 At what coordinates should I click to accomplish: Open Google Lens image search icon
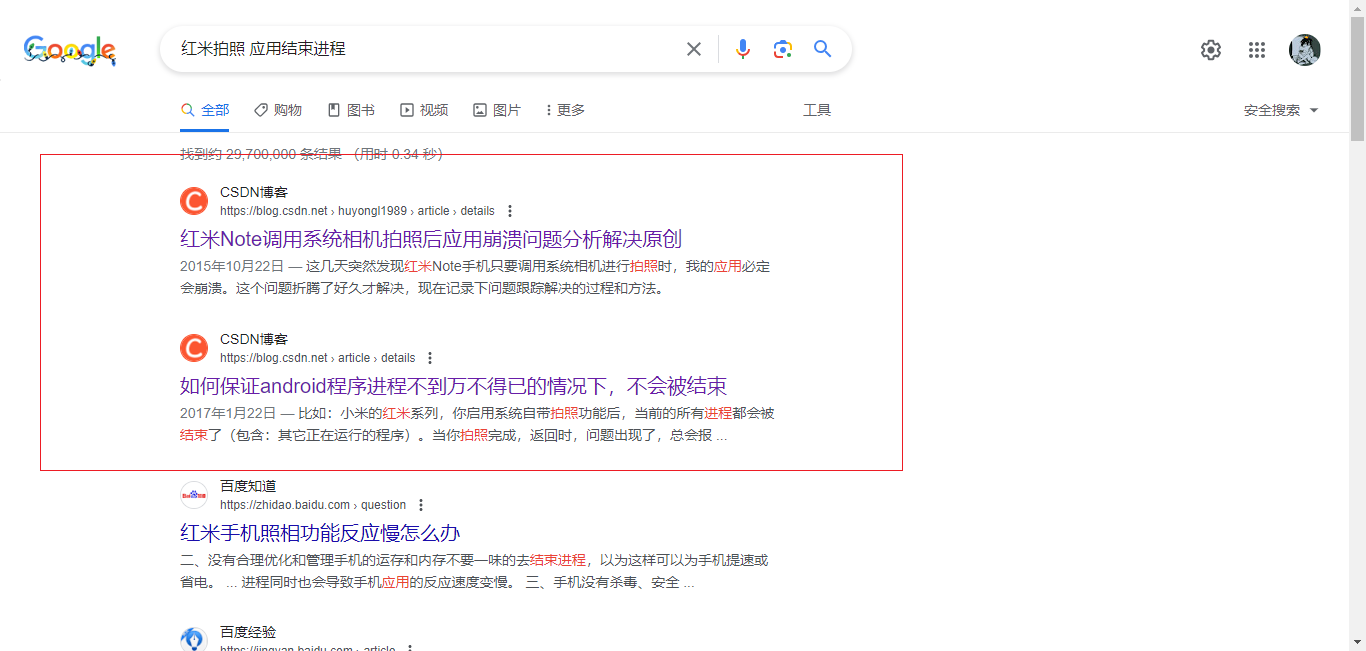[x=782, y=49]
